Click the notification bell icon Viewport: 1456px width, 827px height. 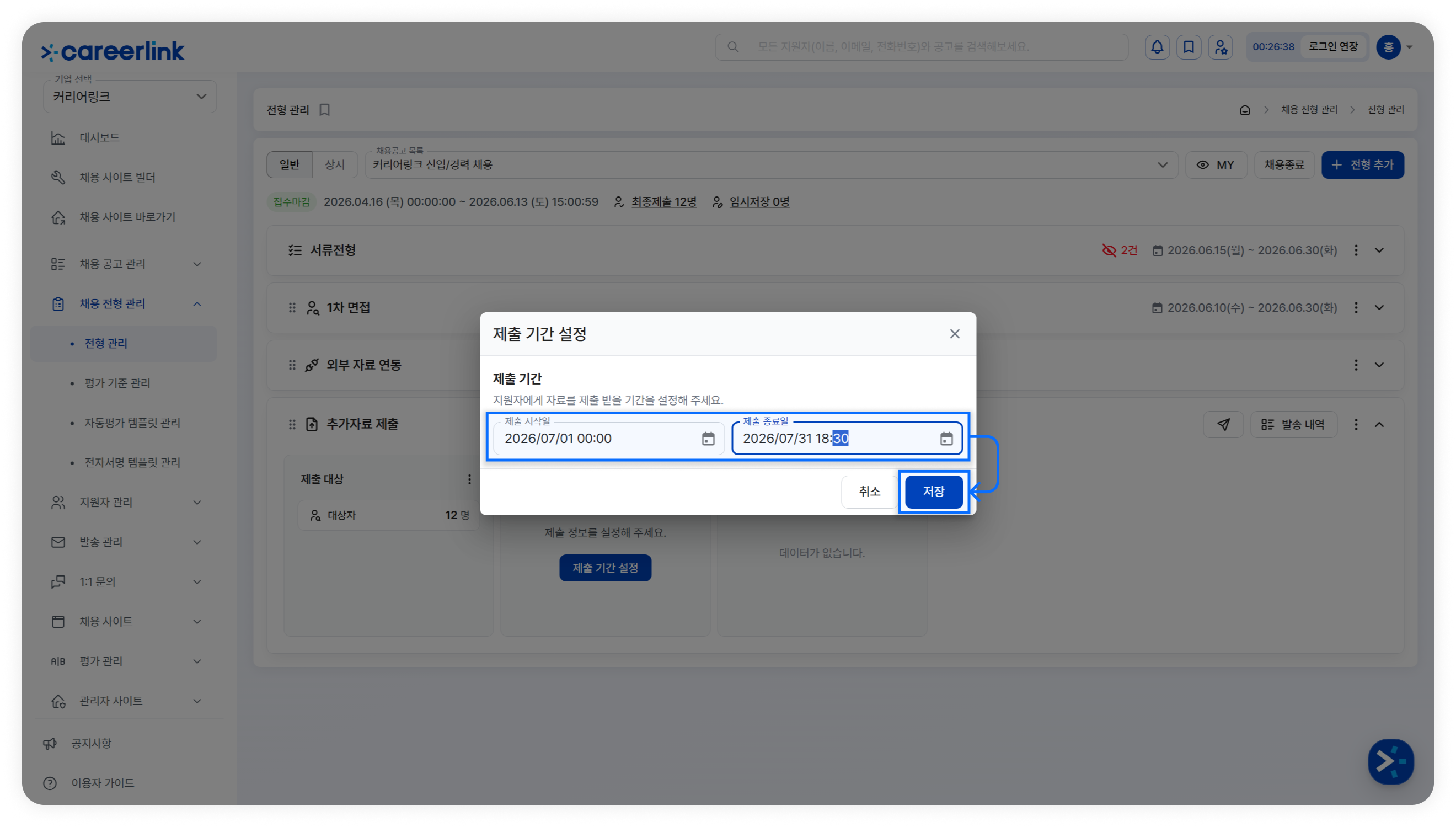[x=1157, y=46]
